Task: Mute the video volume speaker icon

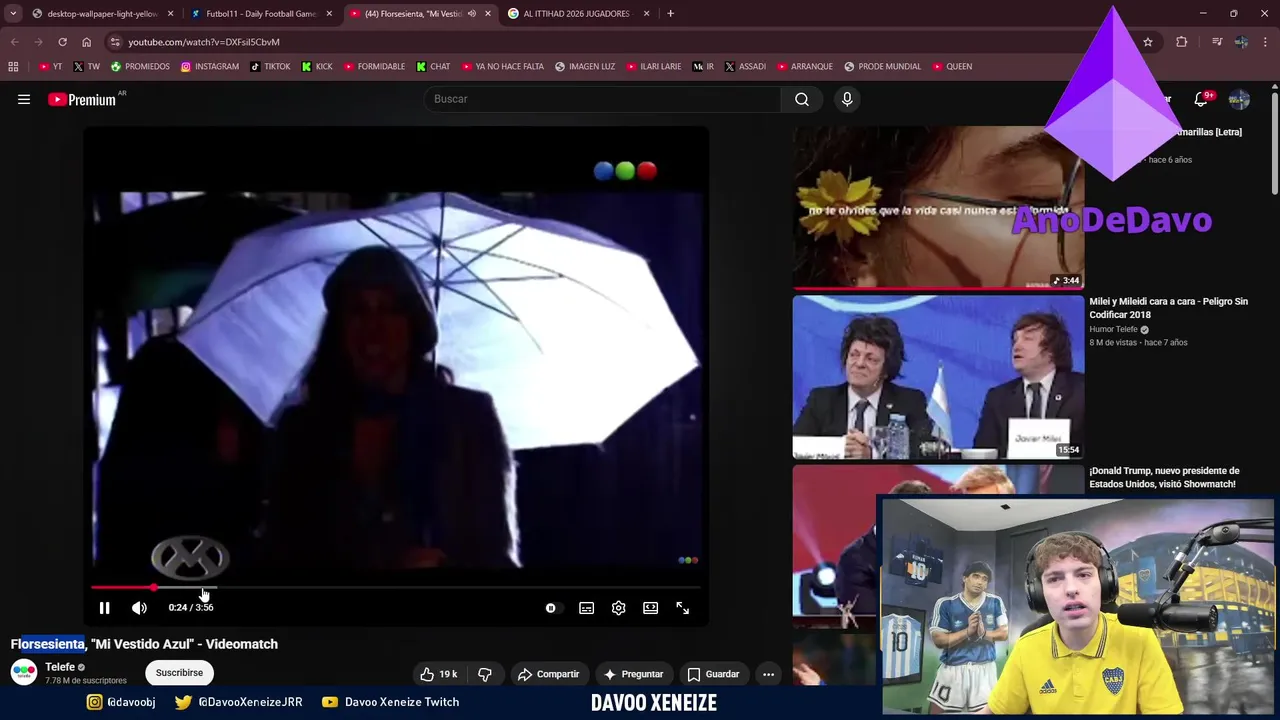Action: coord(139,608)
